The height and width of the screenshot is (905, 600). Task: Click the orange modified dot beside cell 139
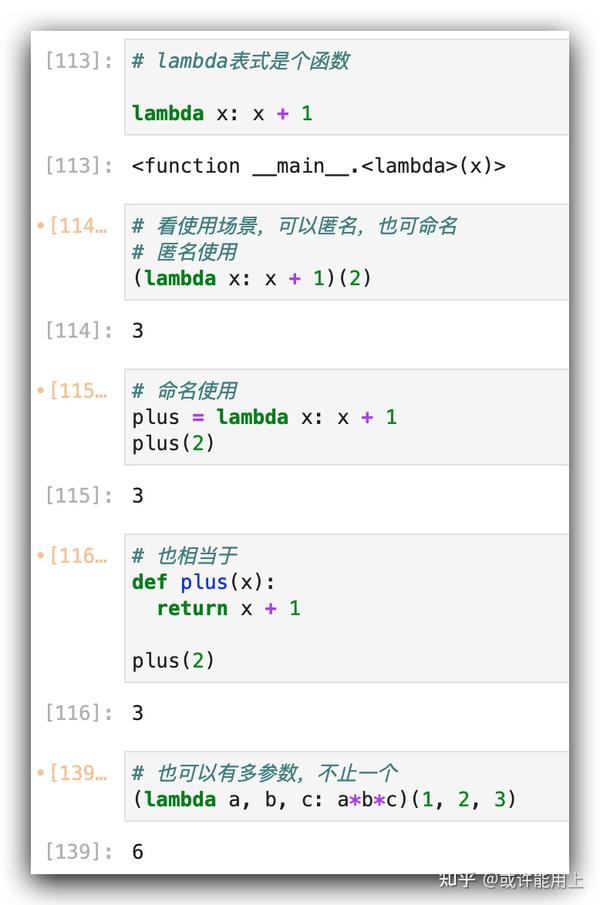point(40,773)
